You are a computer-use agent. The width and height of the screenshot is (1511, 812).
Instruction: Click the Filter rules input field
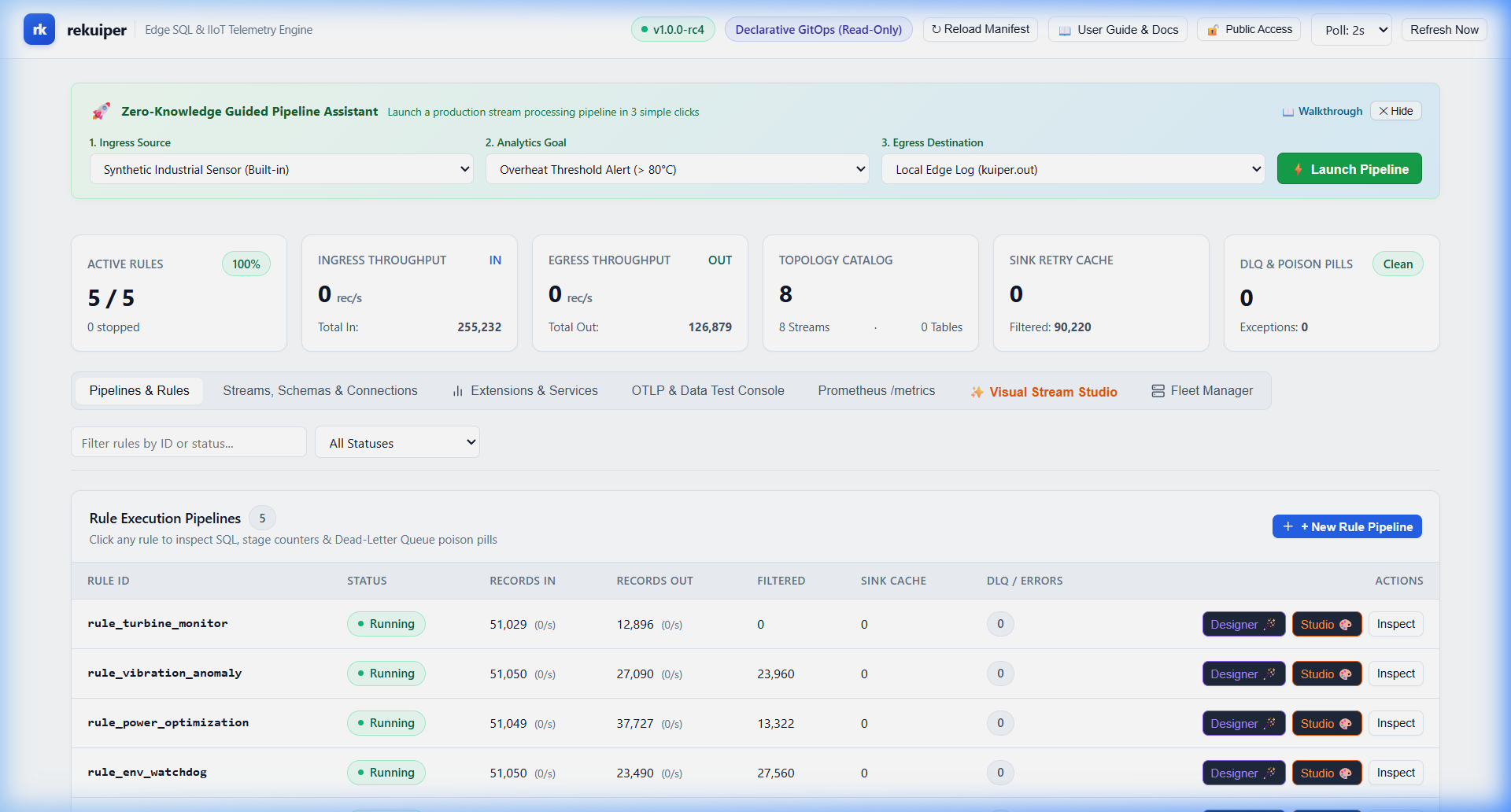click(189, 442)
